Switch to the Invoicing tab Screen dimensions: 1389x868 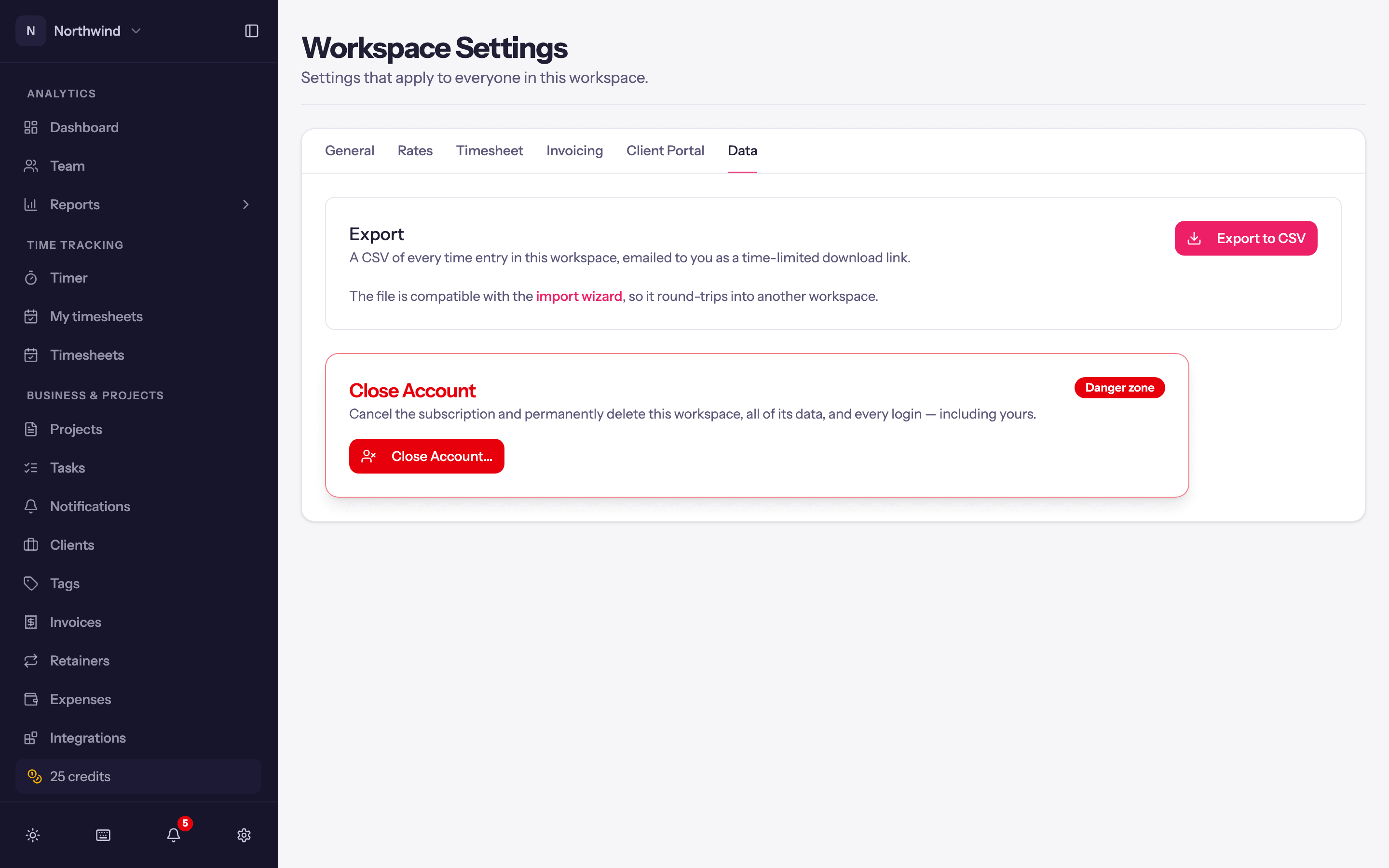coord(574,150)
